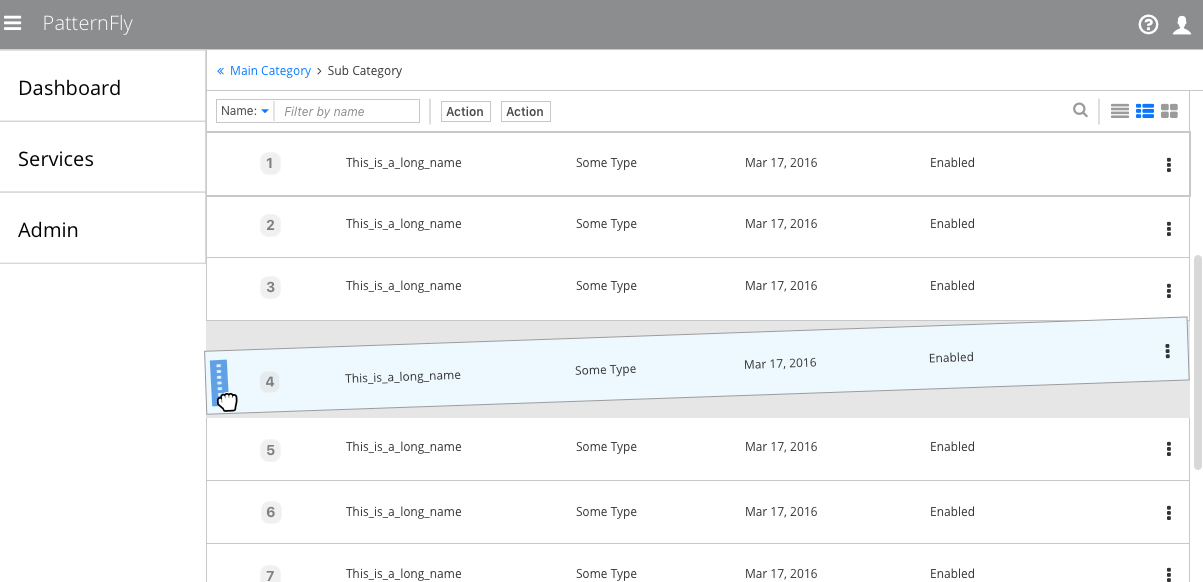1203x582 pixels.
Task: Open the Name filter dropdown
Action: (245, 111)
